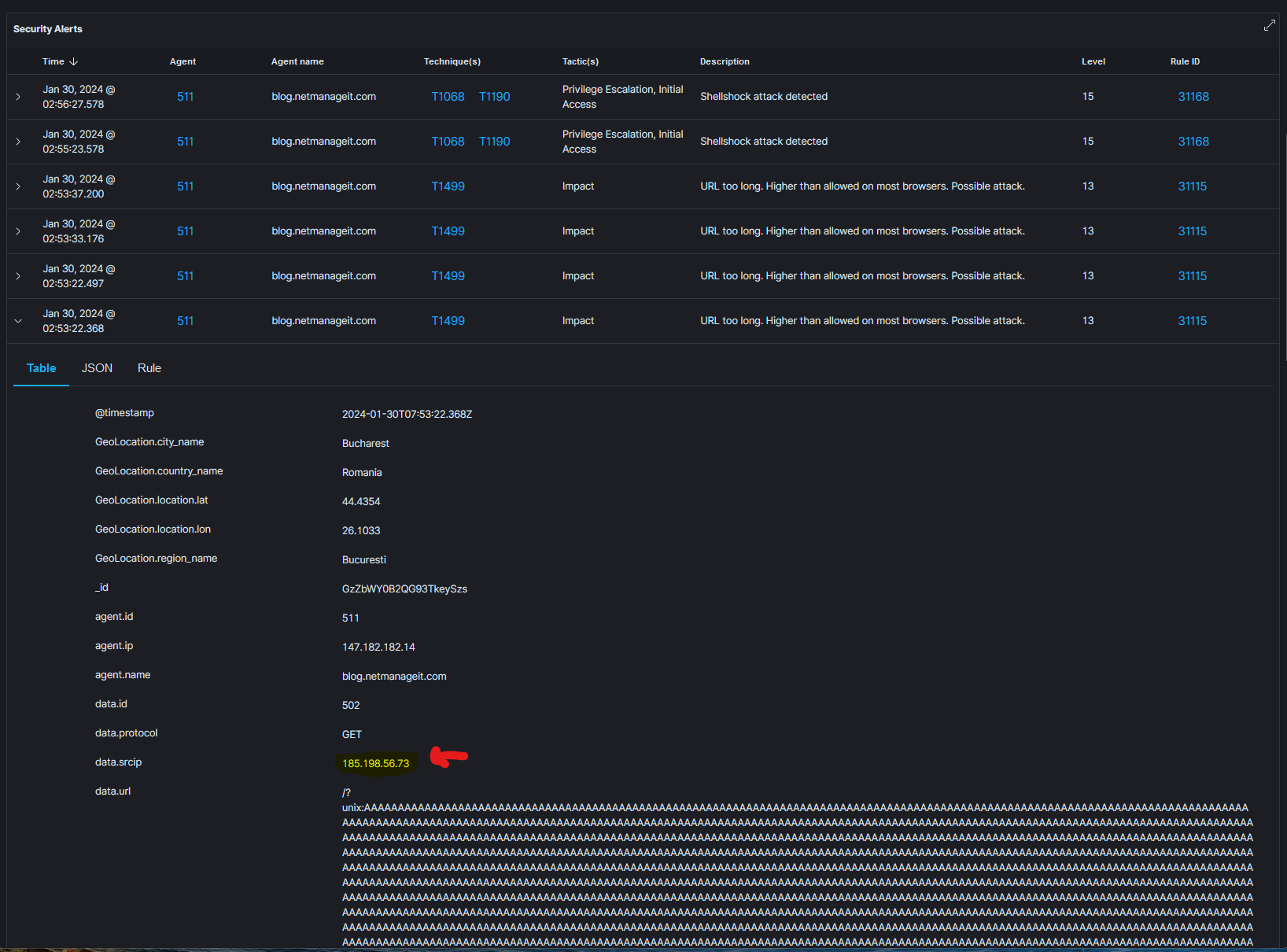Viewport: 1287px width, 952px height.
Task: Expand the Security Alerts panel to fullscreen
Action: click(x=1269, y=26)
